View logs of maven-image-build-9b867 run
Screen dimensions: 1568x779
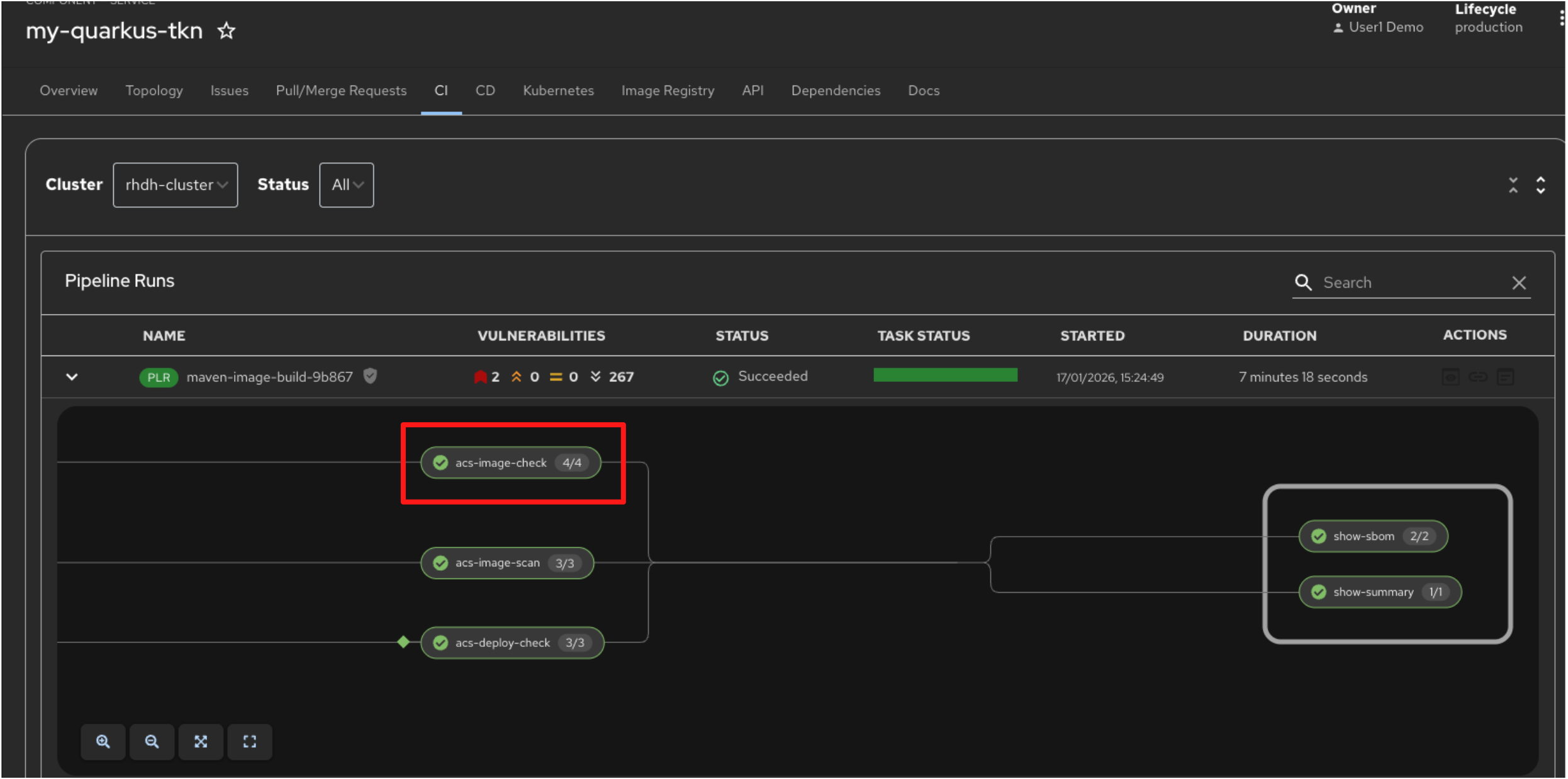coord(1506,376)
